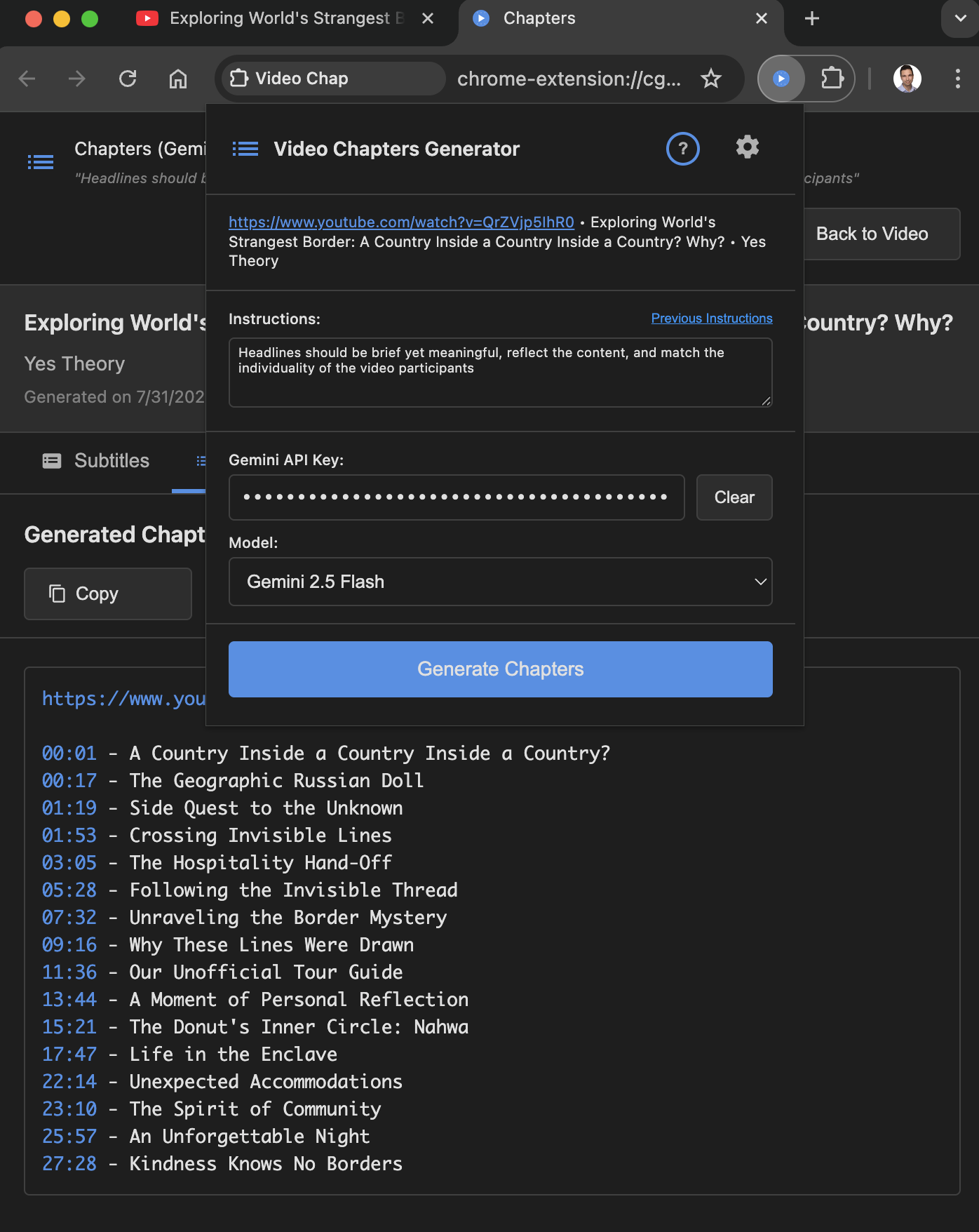Open the https://www.you link in chapters output
This screenshot has width=979, height=1232.
pyautogui.click(x=123, y=699)
